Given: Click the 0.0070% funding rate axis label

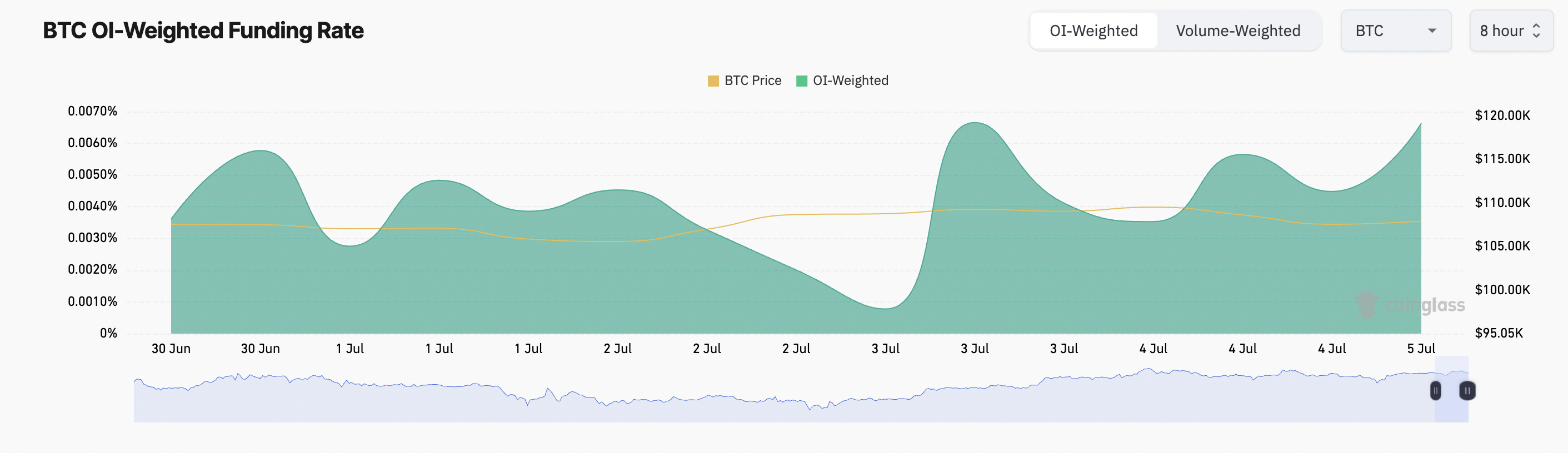Looking at the screenshot, I should point(93,111).
